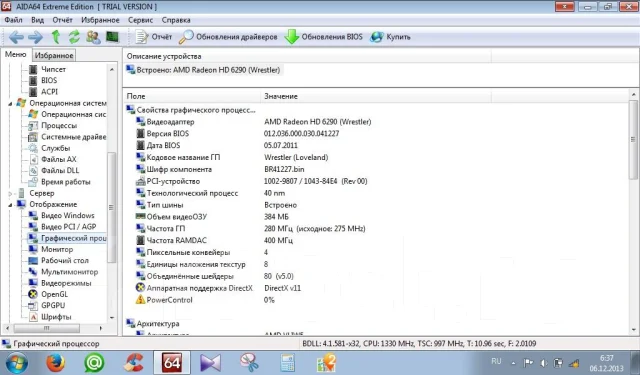640x375 pixels.
Task: Select the Видеорежимы tree item
Action: click(60, 283)
